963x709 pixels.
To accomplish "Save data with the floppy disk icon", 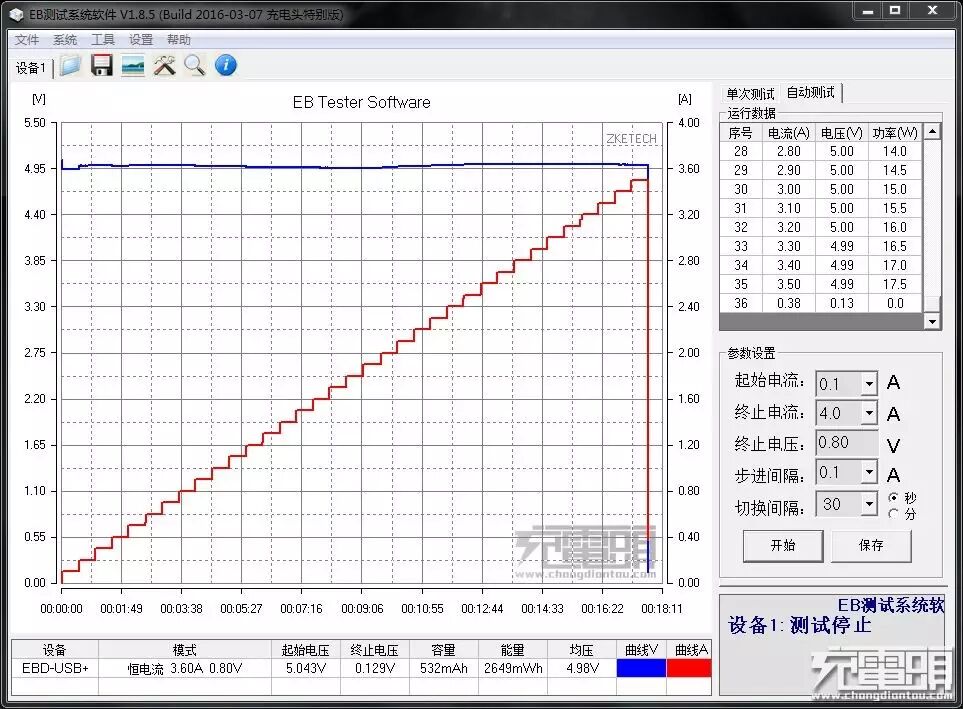I will coord(101,65).
